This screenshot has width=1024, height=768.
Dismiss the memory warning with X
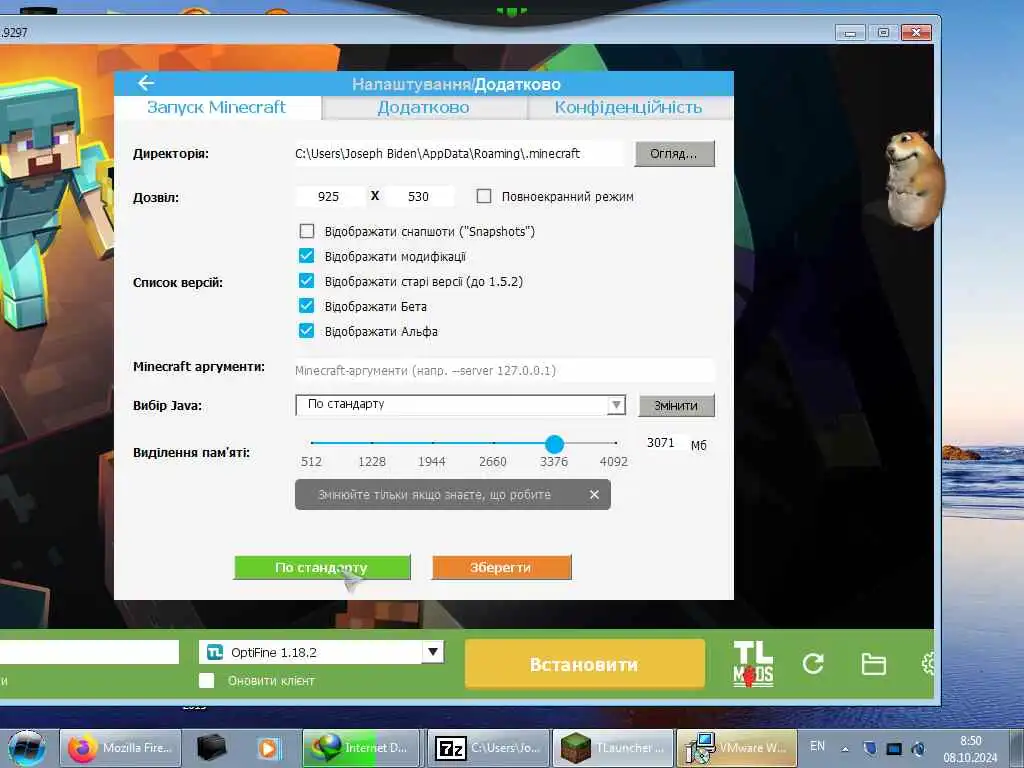(x=594, y=494)
